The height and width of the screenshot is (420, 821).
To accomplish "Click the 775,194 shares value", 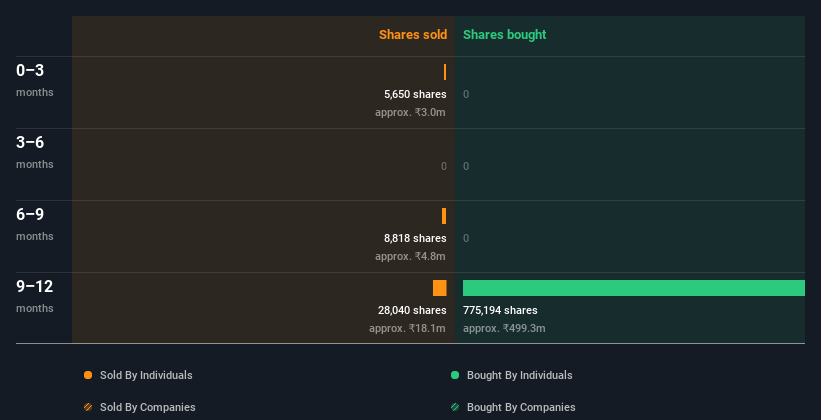I will click(500, 311).
